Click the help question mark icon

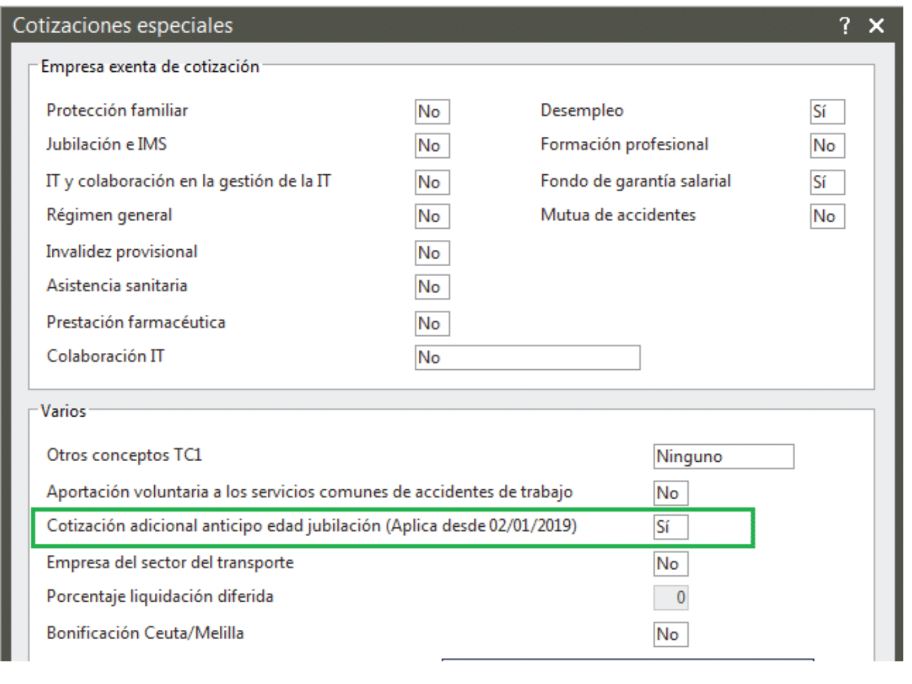tap(845, 25)
